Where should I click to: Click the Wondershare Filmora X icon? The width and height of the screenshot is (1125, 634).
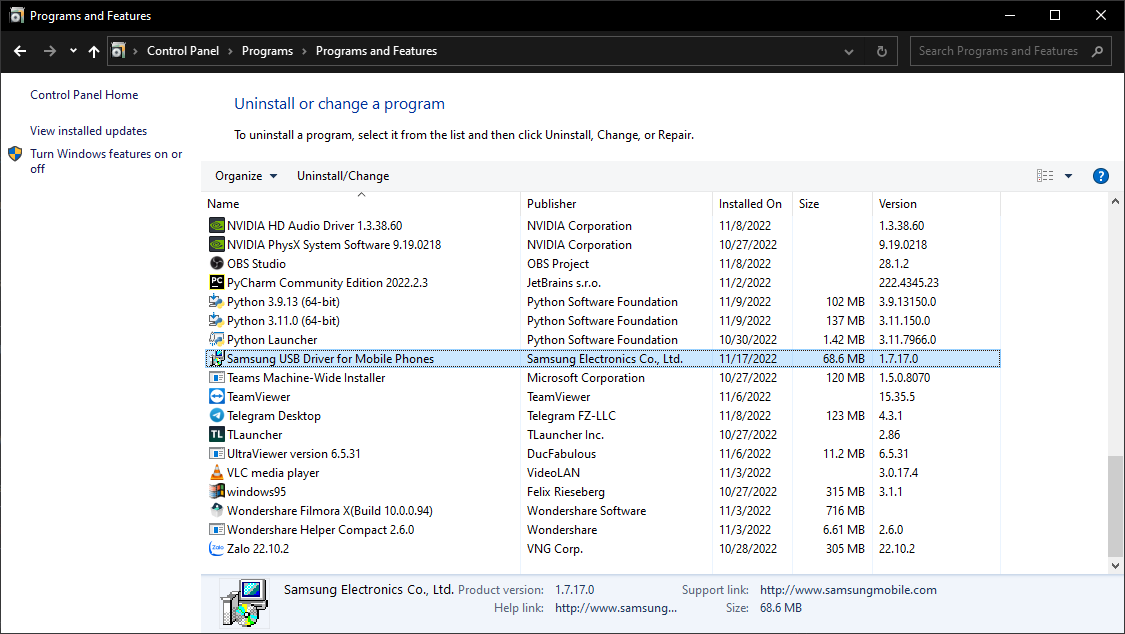coord(217,511)
